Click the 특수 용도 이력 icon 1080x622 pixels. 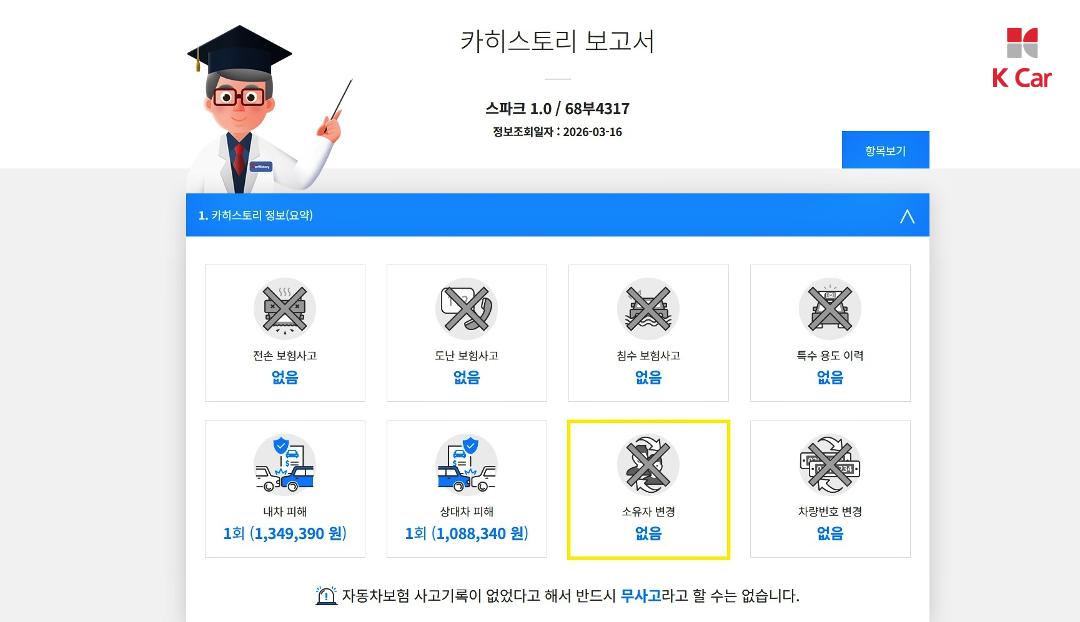830,309
